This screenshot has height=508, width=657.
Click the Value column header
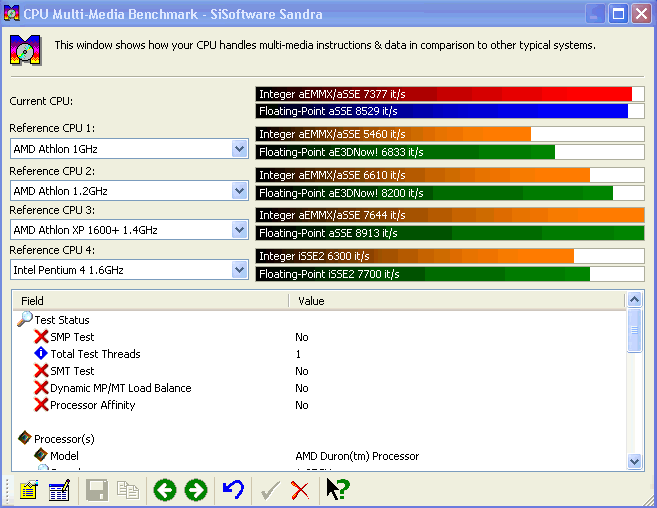[457, 301]
